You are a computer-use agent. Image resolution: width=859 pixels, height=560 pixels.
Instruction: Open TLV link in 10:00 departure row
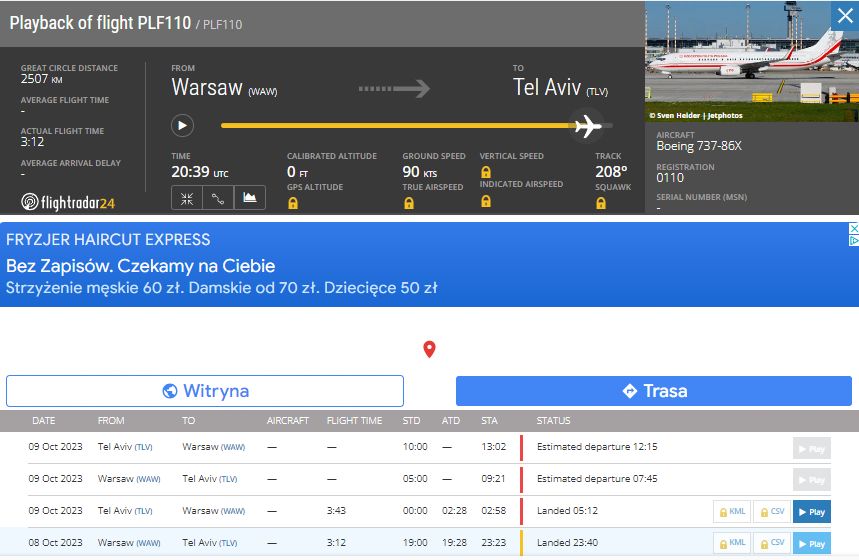144,447
